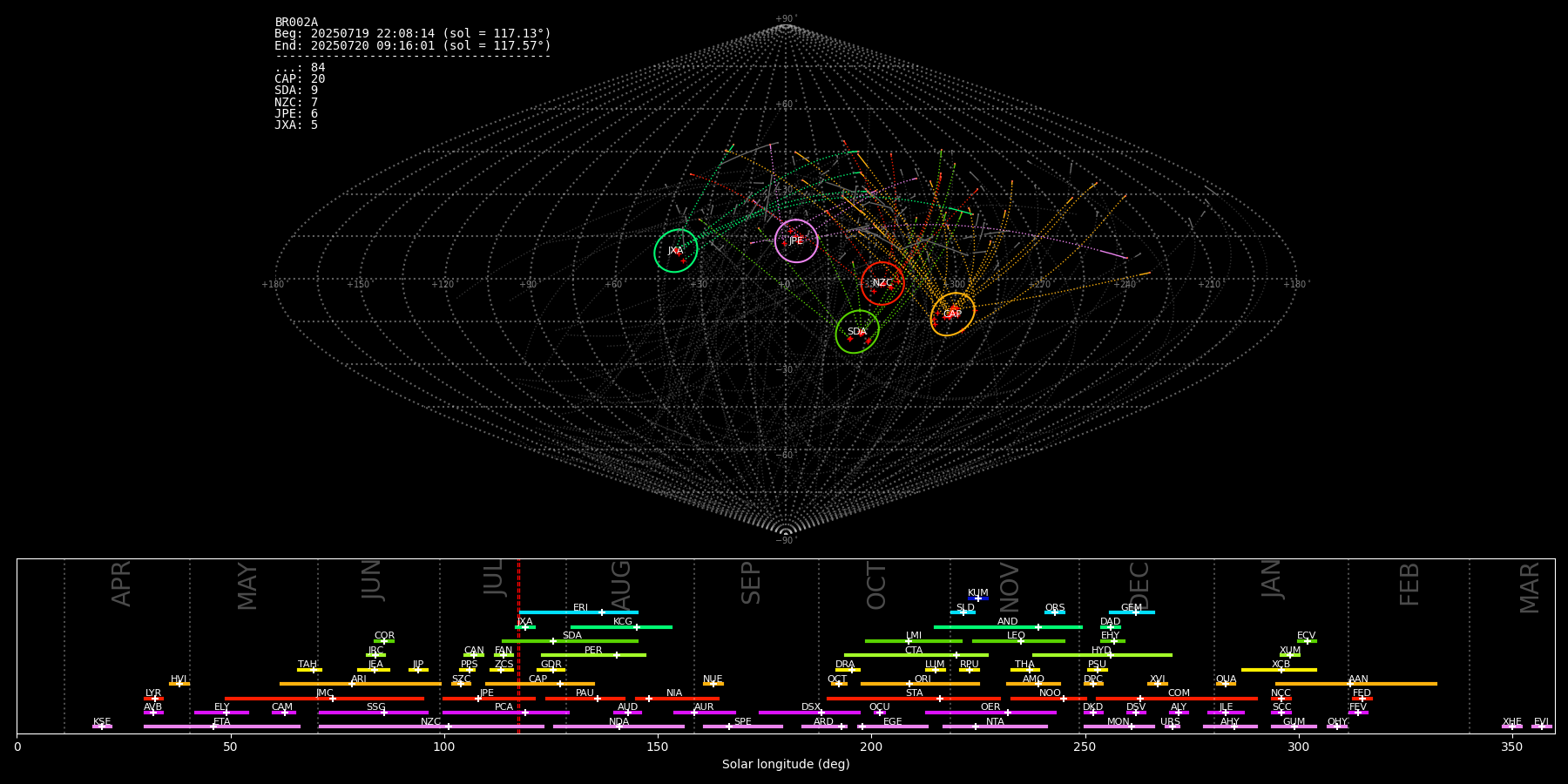Screen dimensions: 1568x784
Task: Click the PCA purple bar in timeline
Action: [505, 713]
